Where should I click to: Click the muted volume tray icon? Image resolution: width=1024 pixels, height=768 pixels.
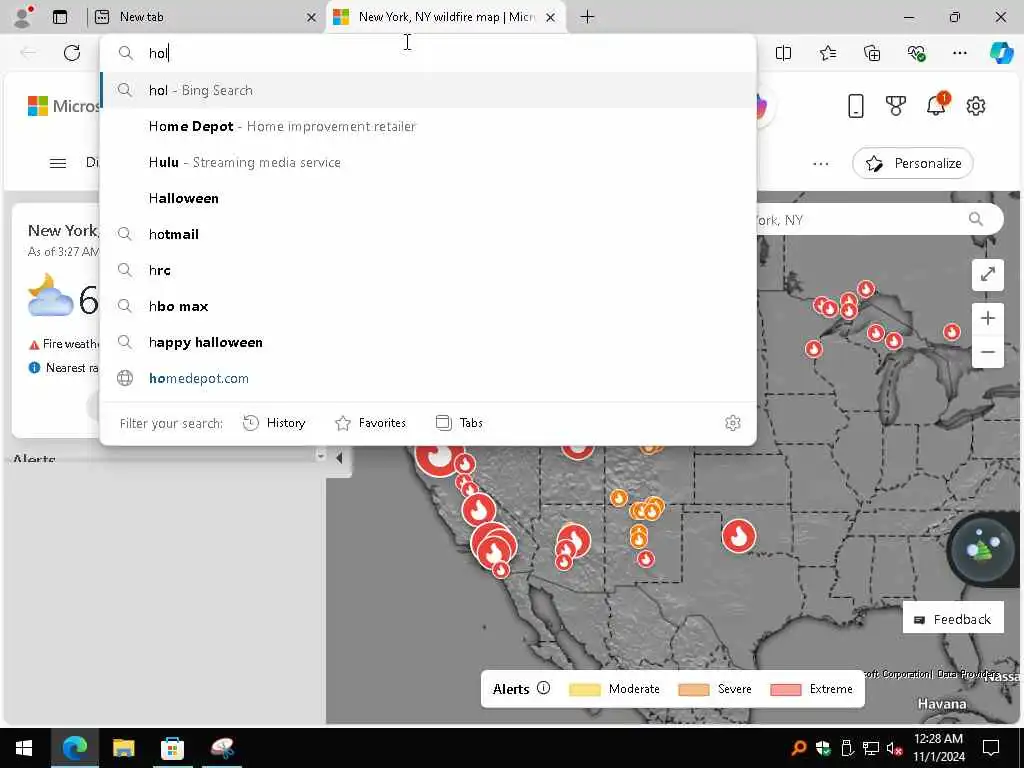click(895, 748)
